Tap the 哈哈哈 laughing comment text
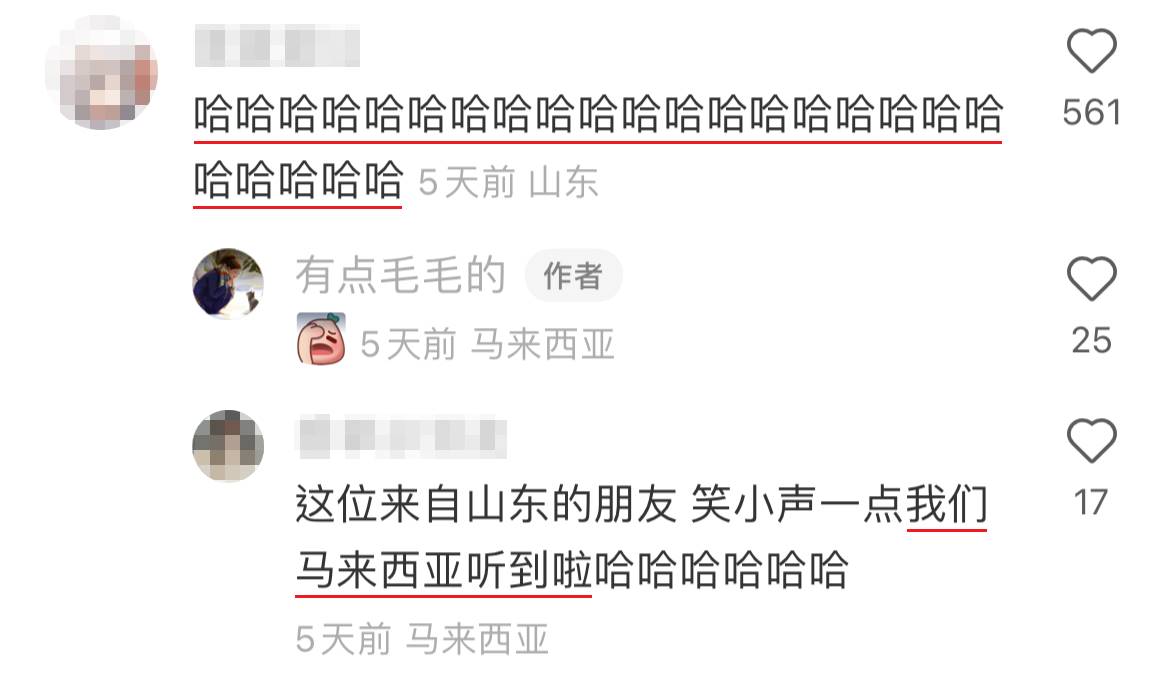Viewport: 1170px width, 675px height. point(598,147)
